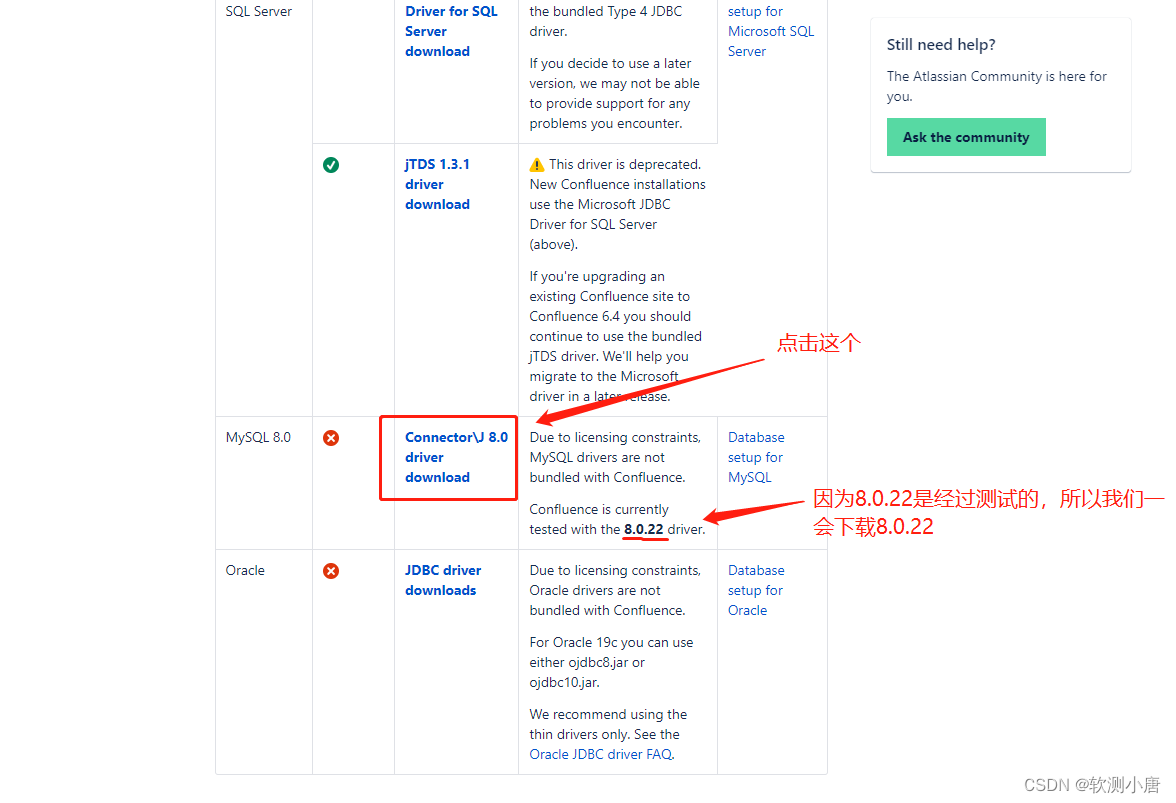Click 'If you're upgrading an existing Confluence site' paragraph
This screenshot has height=803, width=1176.
(x=616, y=336)
